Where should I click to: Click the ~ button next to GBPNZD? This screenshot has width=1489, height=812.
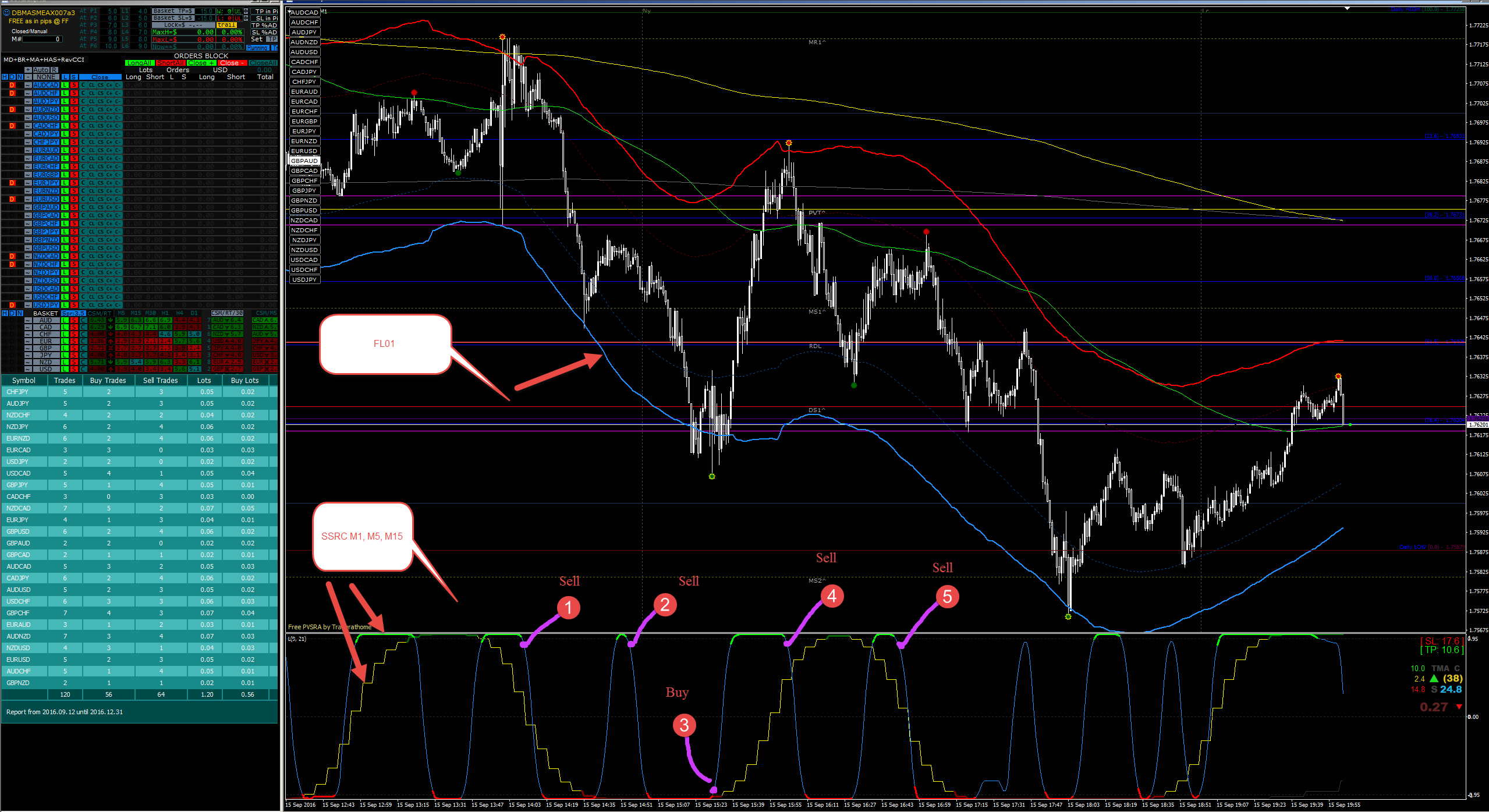28,240
